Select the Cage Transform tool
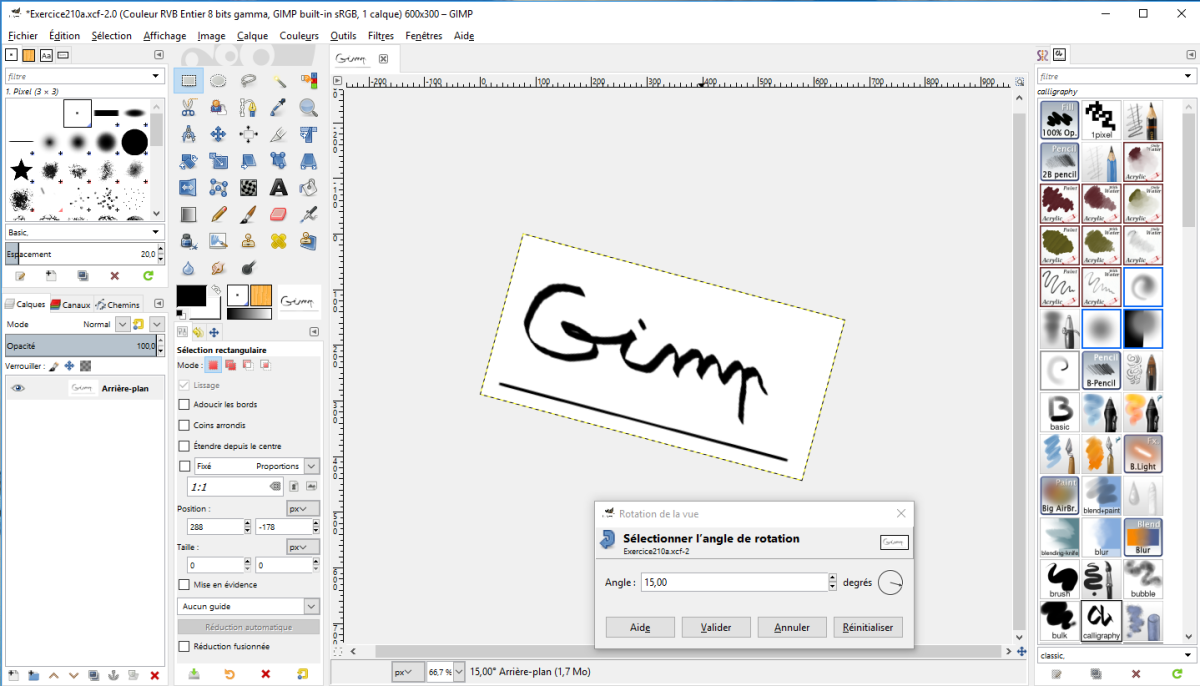The height and width of the screenshot is (686, 1200). click(x=218, y=187)
